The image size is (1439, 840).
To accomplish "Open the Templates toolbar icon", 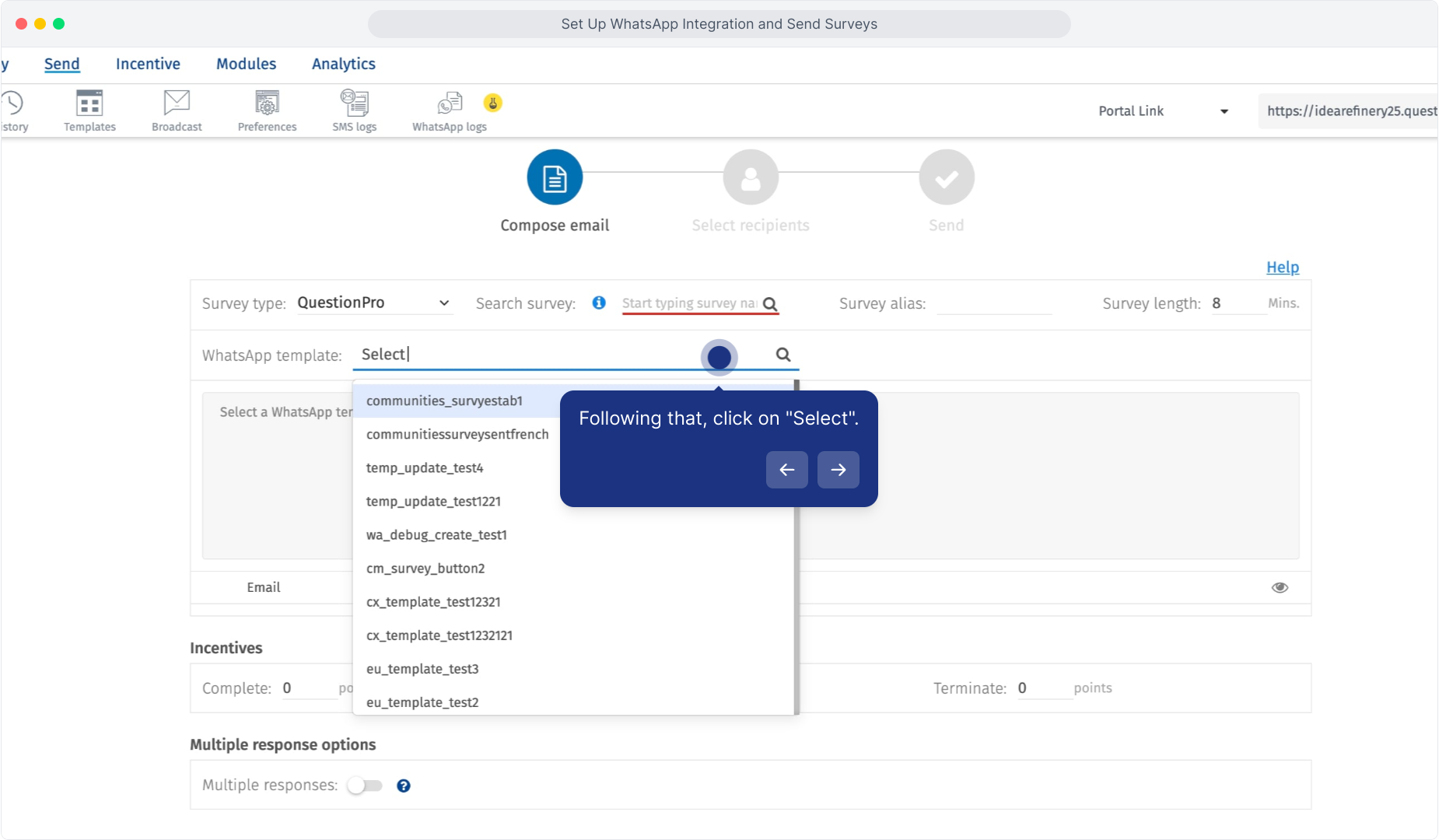I will [89, 110].
